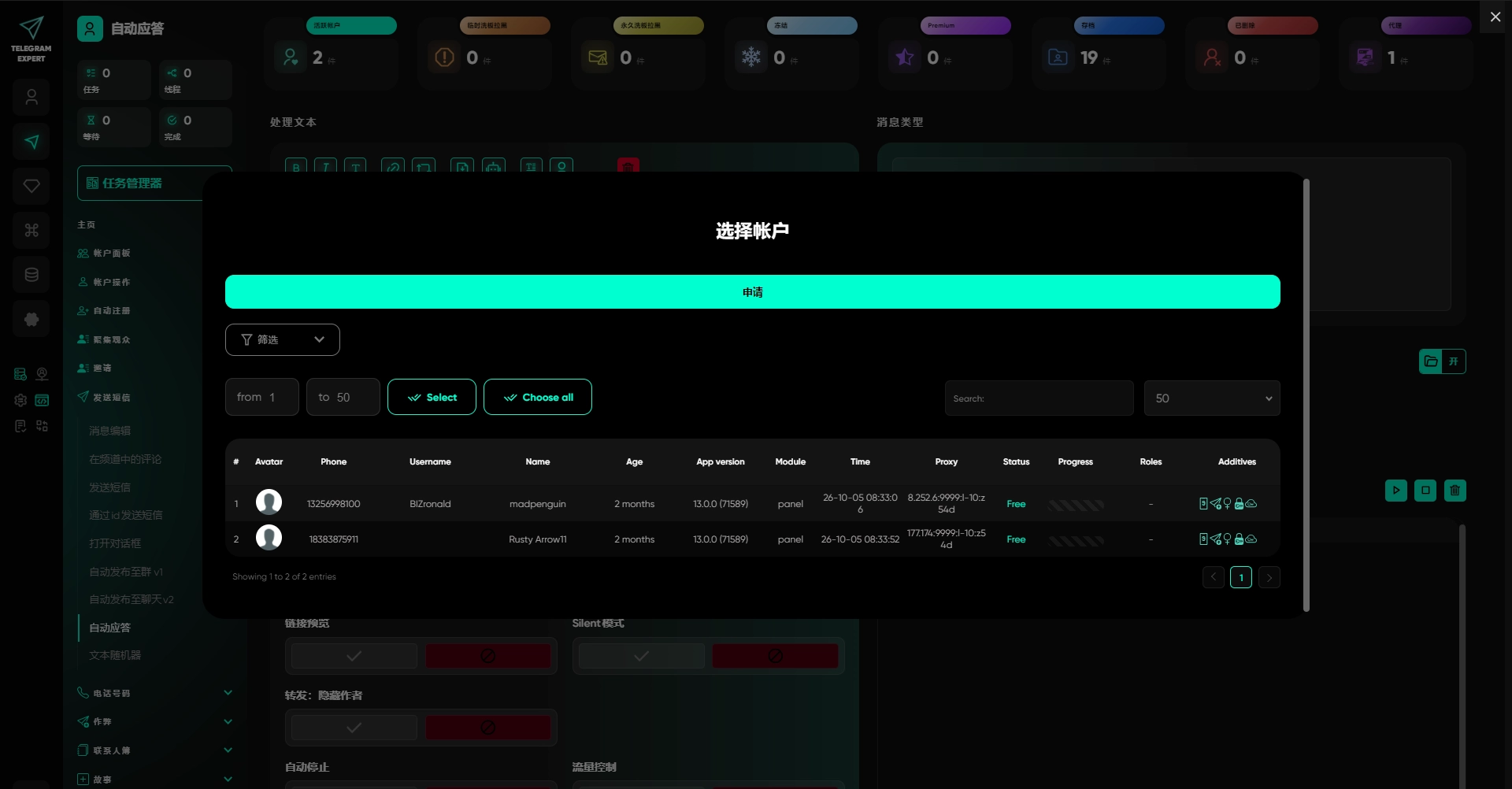
Task: Click the command symbol icon in left sidebar
Action: click(31, 230)
